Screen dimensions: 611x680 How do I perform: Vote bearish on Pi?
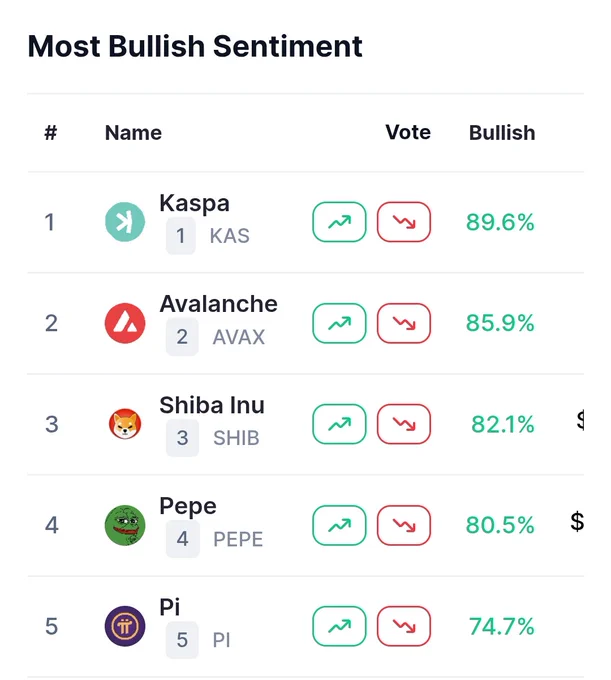pos(404,626)
